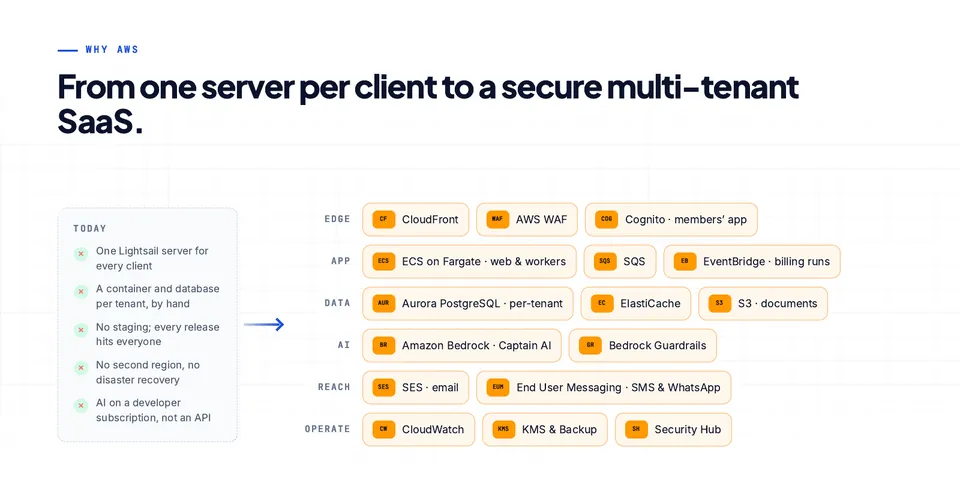Screen dimensions: 960x480
Task: Click the red X beside 'No second region'
Action: click(x=81, y=368)
